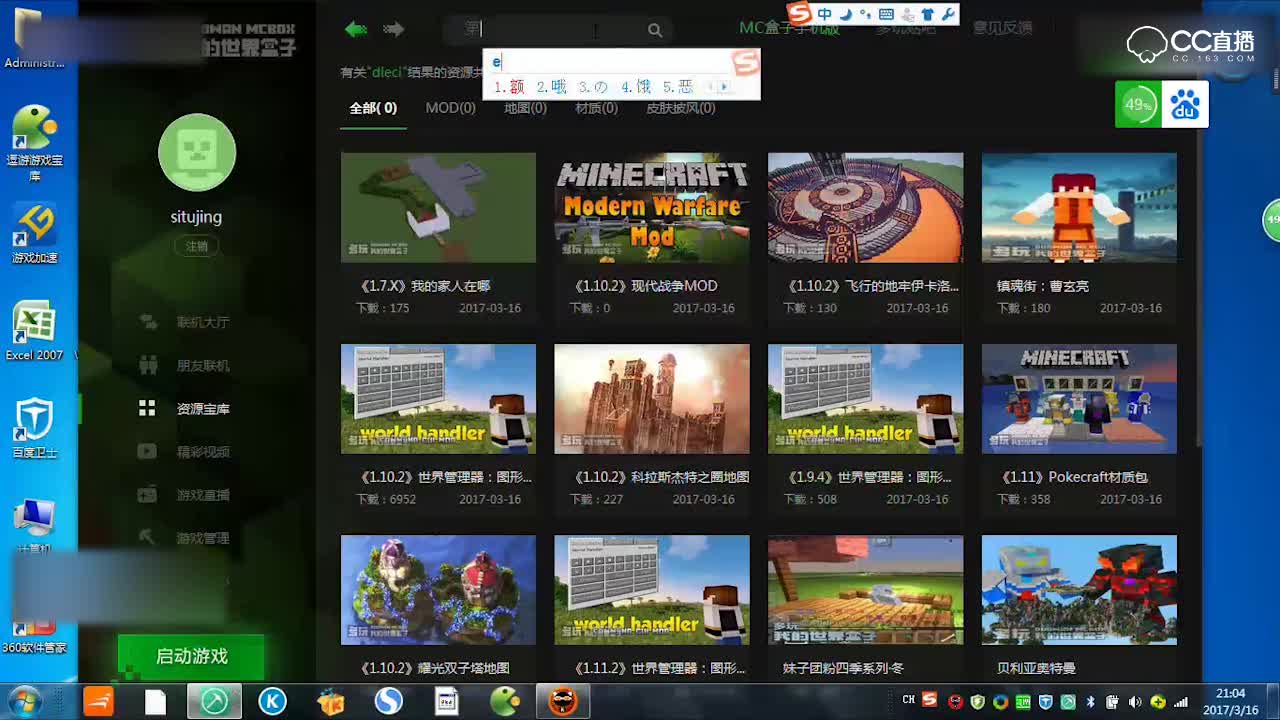Viewport: 1280px width, 720px height.
Task: Open 联机大厅 menu entry
Action: (x=203, y=322)
